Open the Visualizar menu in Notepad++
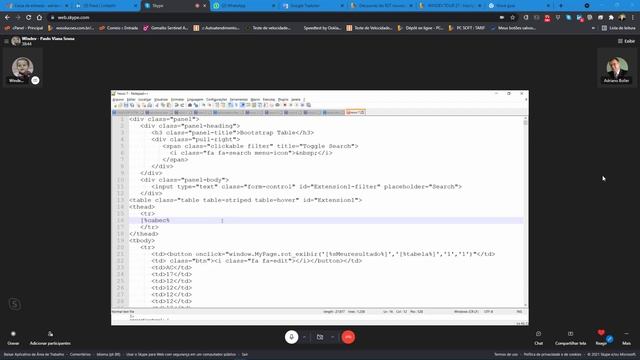 (161, 100)
